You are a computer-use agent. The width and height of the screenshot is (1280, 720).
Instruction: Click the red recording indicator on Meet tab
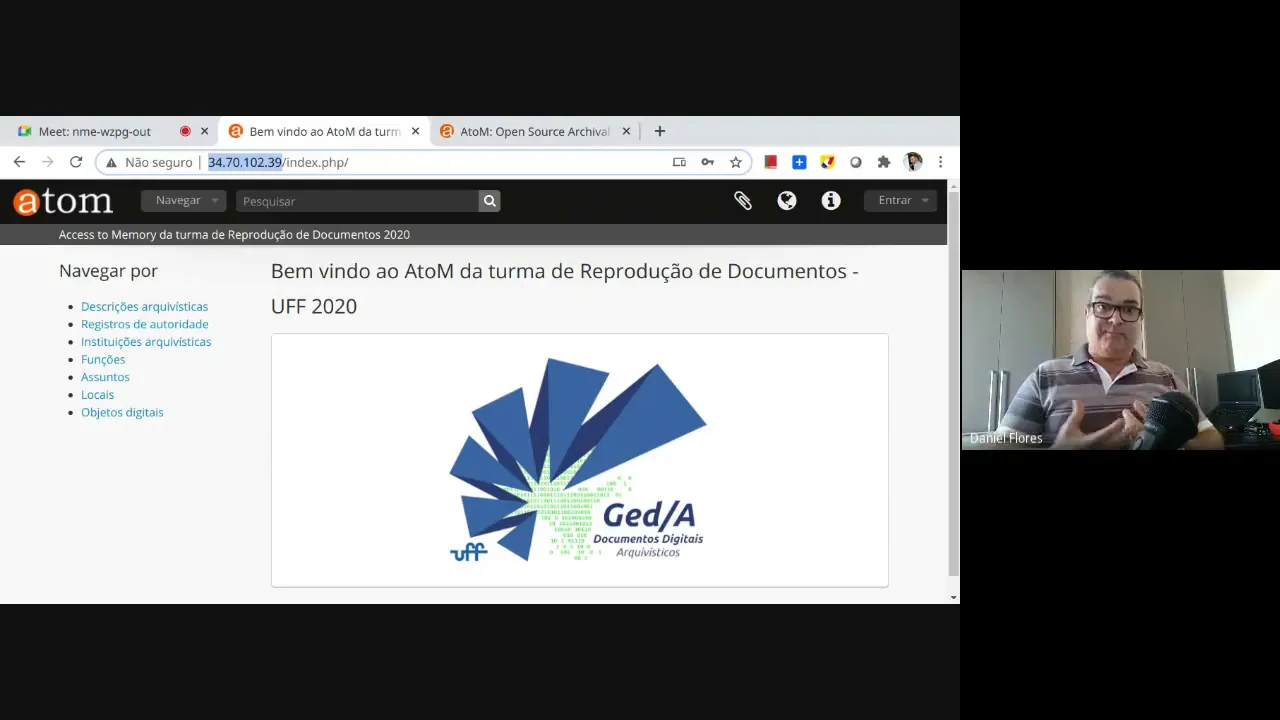pos(185,131)
